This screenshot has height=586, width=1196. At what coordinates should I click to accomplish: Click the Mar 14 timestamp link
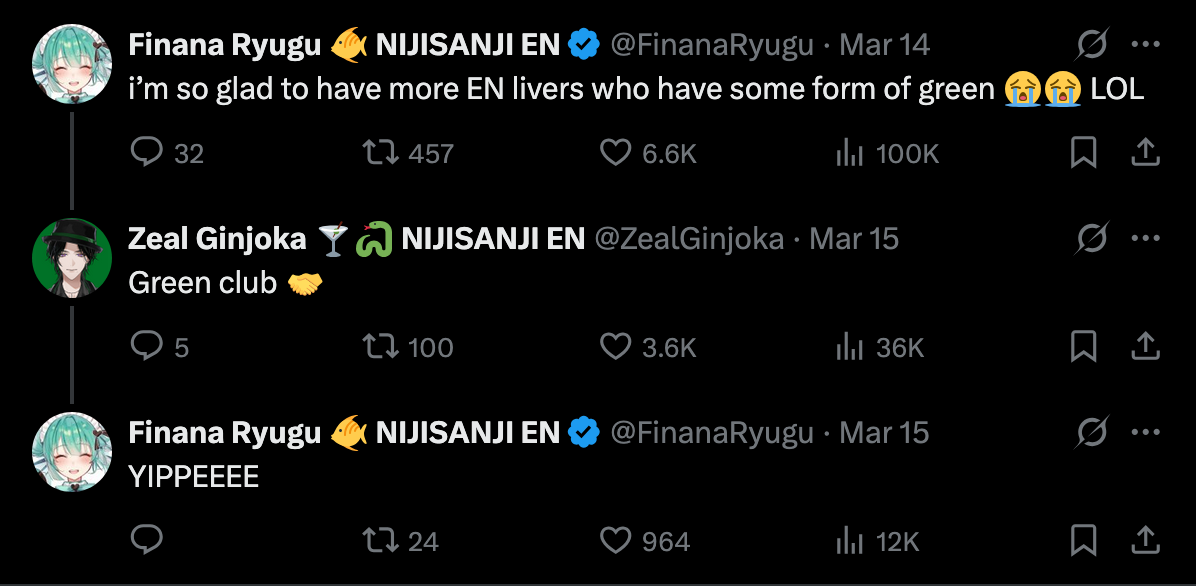click(884, 45)
